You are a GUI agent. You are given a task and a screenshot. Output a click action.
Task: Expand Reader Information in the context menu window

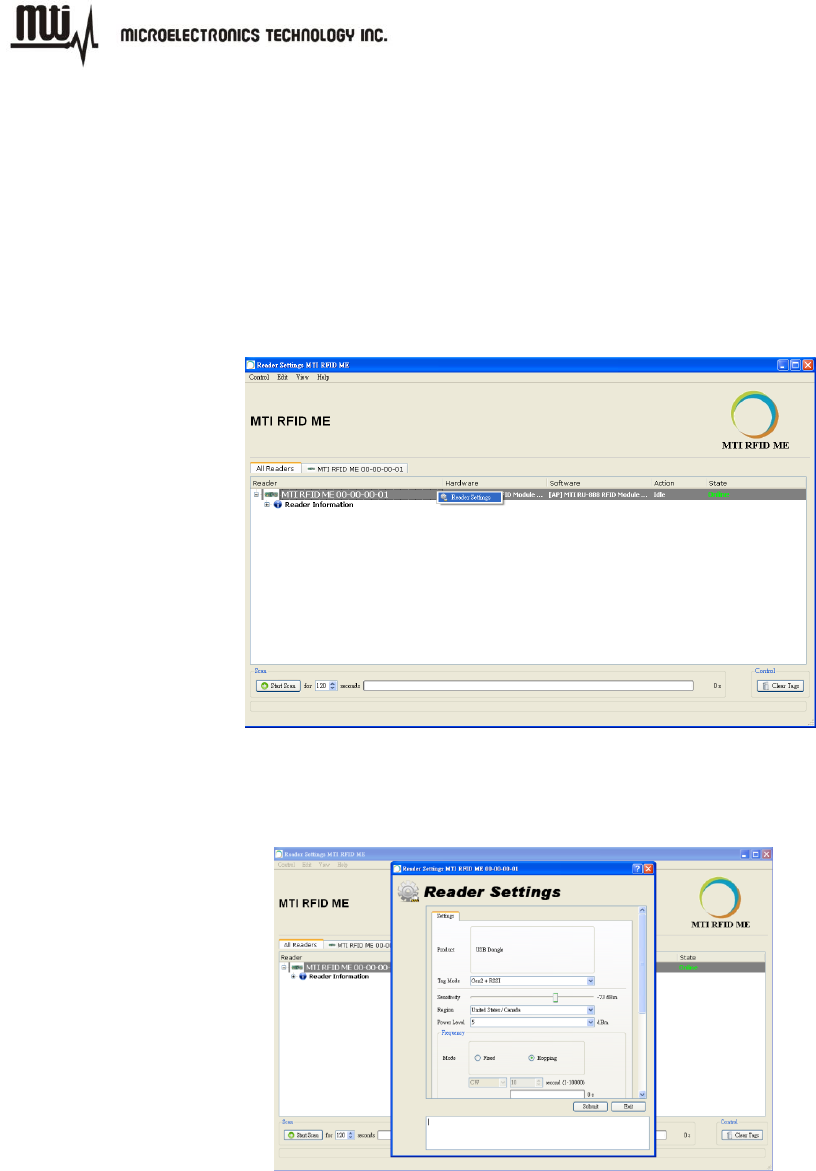(267, 505)
